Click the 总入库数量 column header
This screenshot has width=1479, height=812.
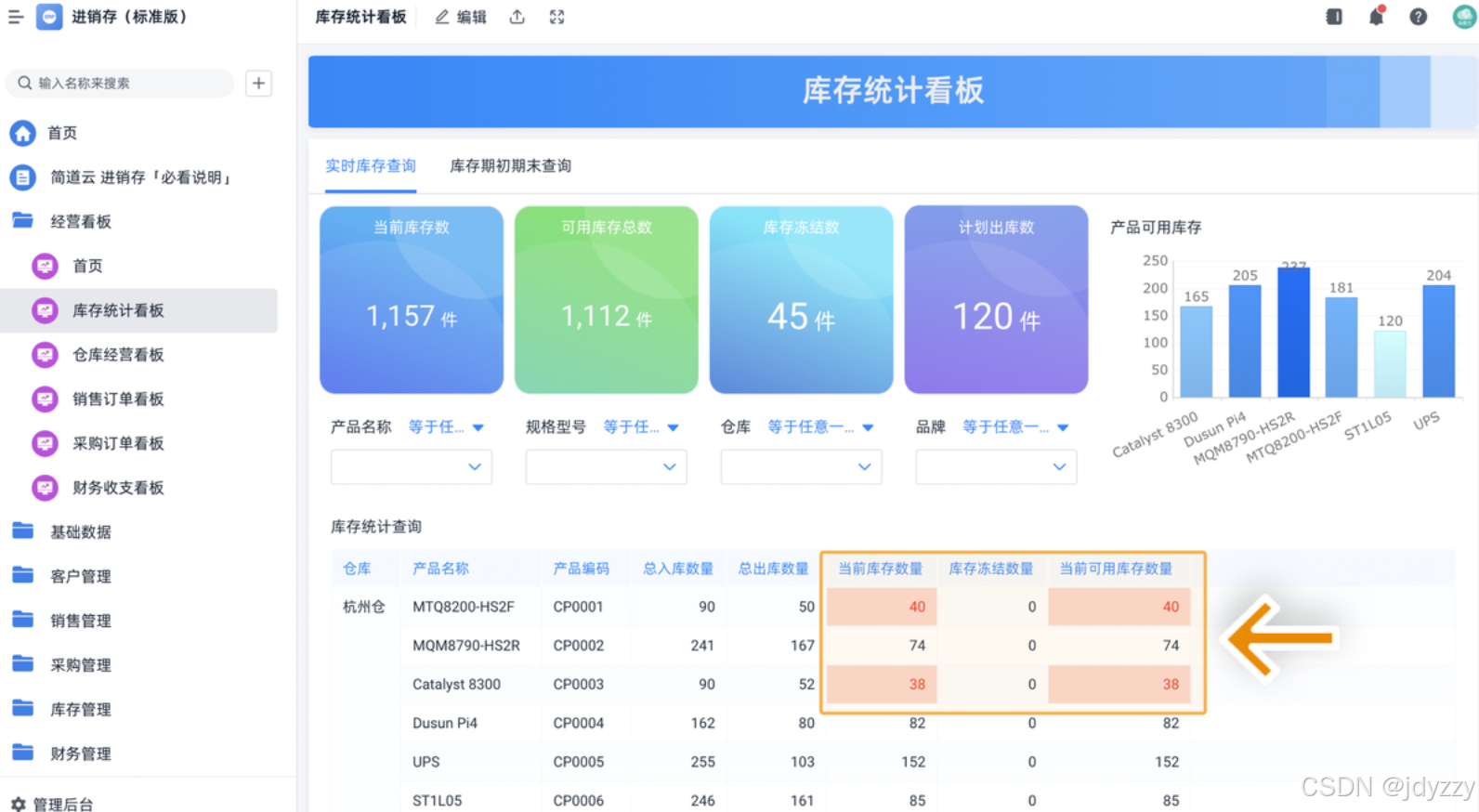[x=678, y=569]
